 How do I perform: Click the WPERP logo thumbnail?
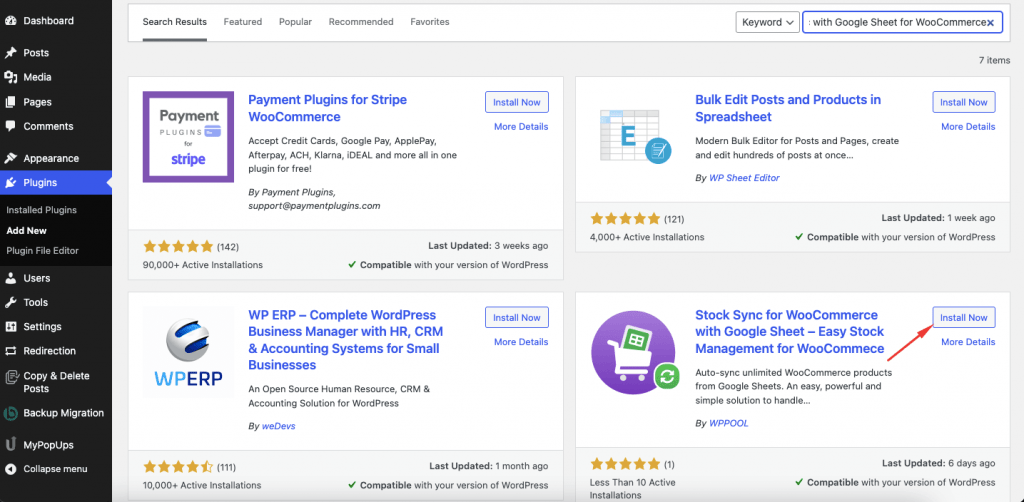pos(188,353)
